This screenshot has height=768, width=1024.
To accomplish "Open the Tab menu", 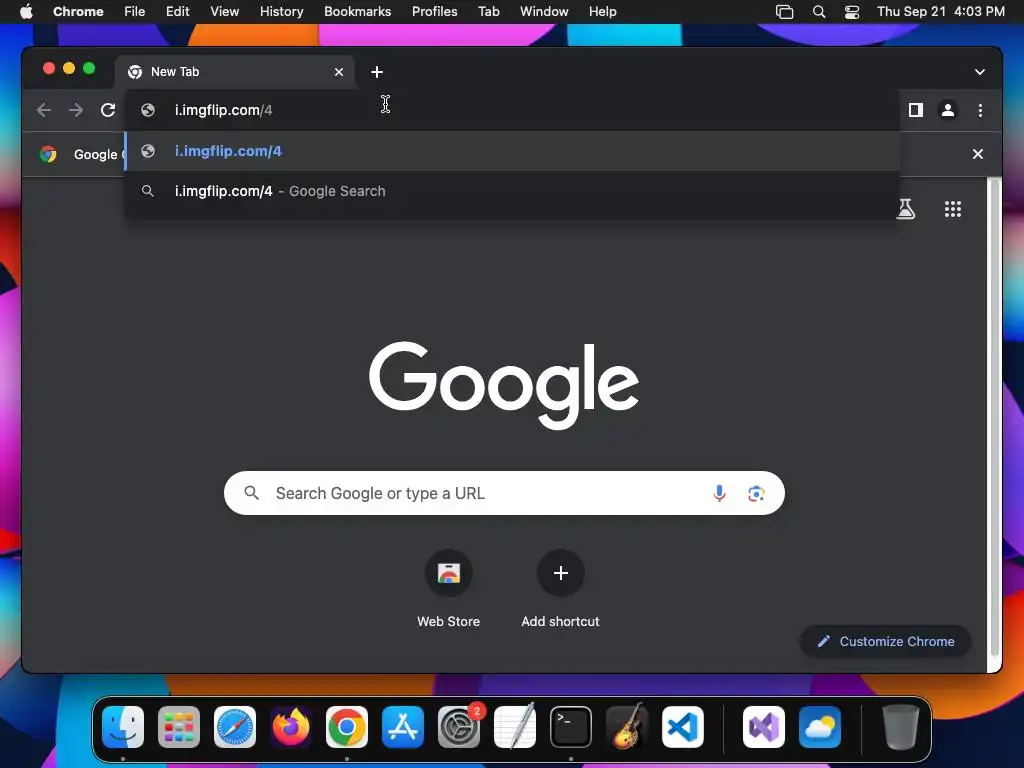I will tap(488, 11).
